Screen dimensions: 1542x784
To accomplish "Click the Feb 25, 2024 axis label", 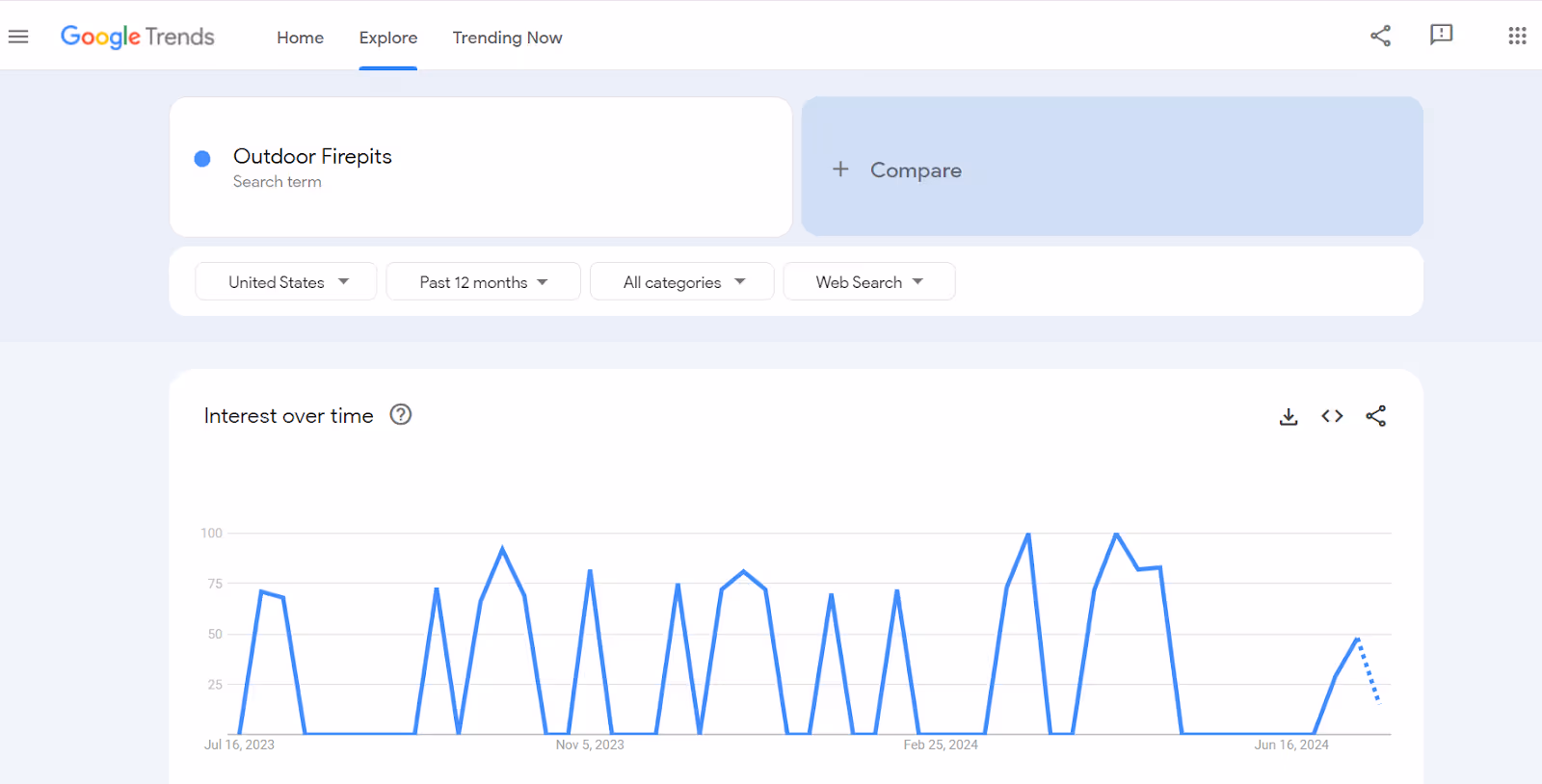I will point(941,745).
